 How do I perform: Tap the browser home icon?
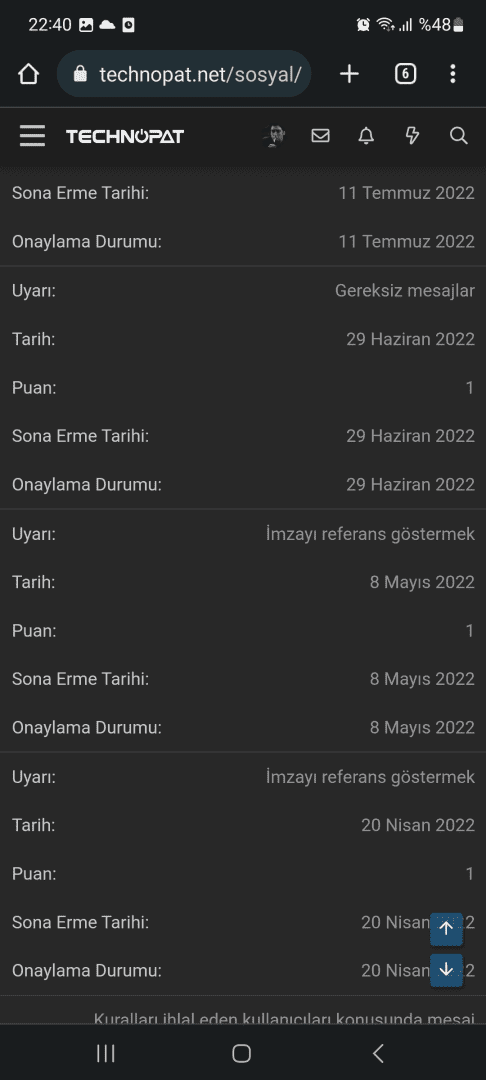point(28,74)
